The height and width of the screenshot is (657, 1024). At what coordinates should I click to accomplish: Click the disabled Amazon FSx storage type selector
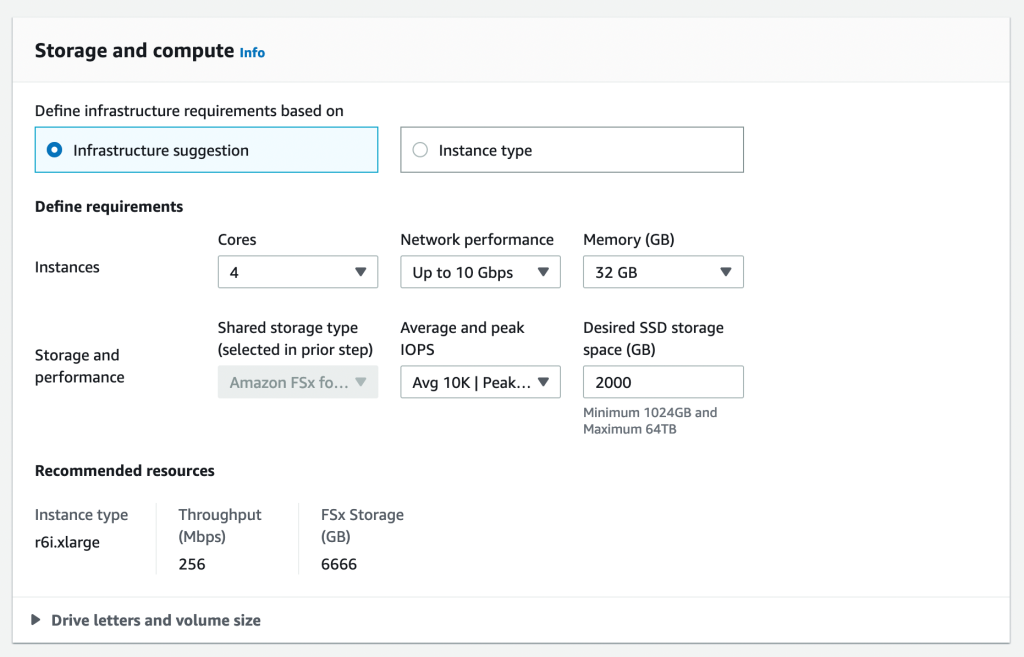[298, 381]
